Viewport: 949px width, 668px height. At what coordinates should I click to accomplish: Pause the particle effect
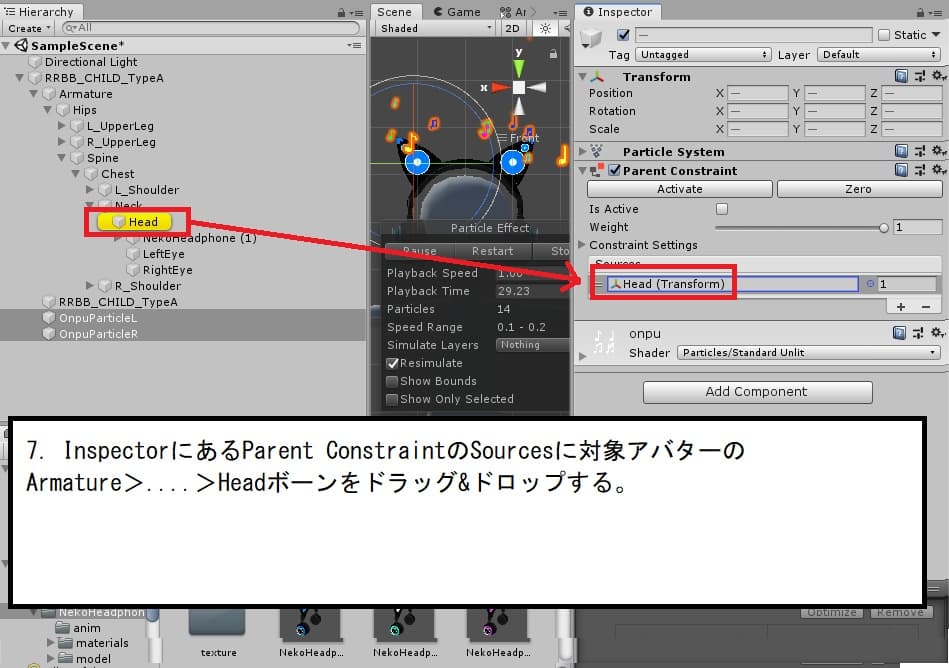pos(419,250)
